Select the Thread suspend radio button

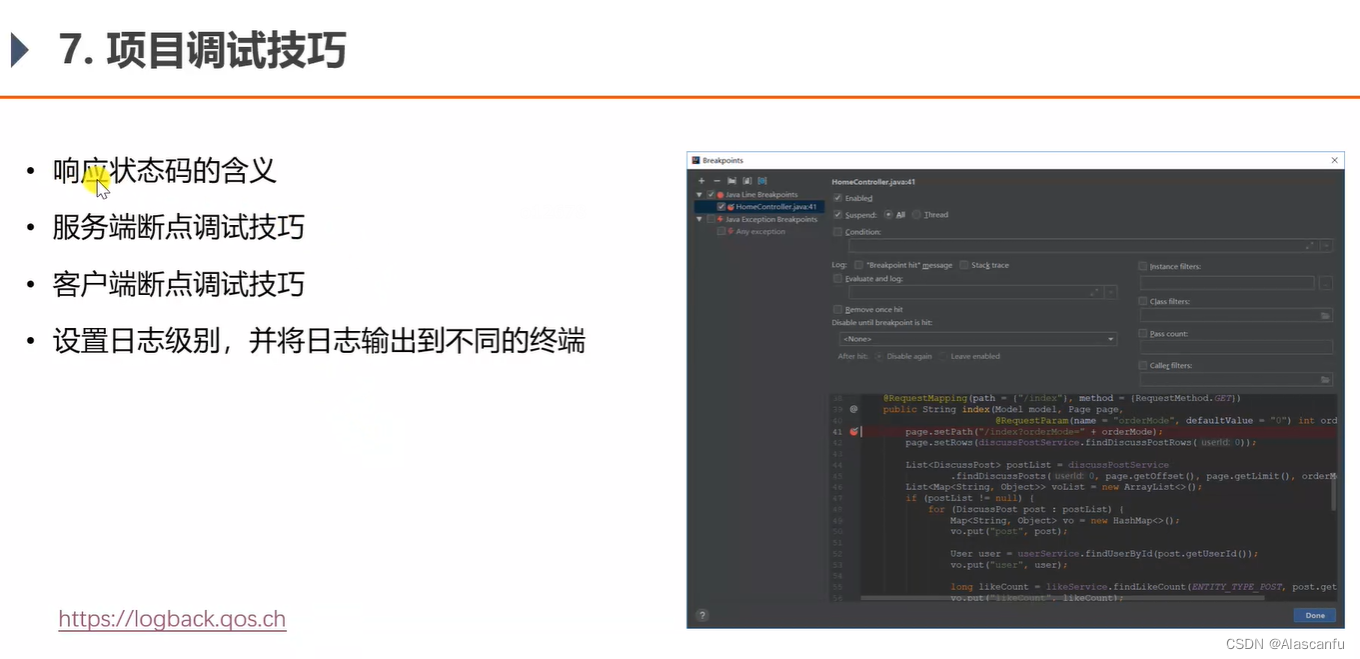pos(916,215)
